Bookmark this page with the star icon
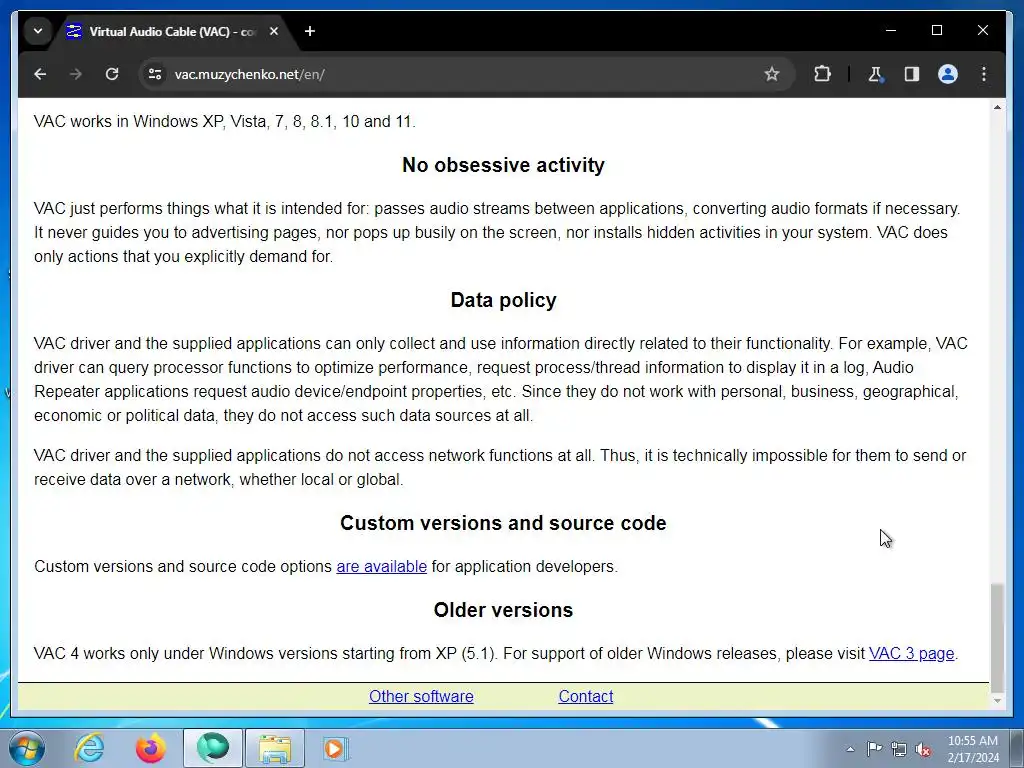The width and height of the screenshot is (1024, 768). pyautogui.click(x=772, y=74)
